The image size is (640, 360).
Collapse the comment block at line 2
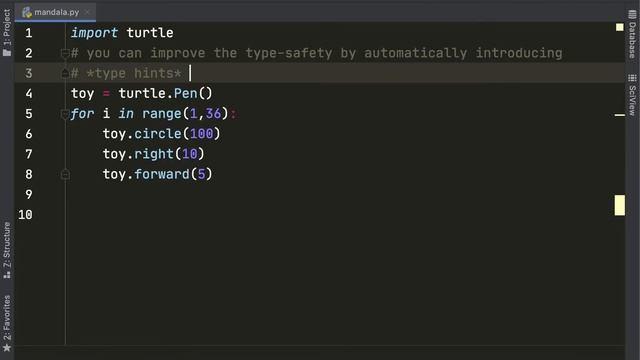tap(65, 53)
